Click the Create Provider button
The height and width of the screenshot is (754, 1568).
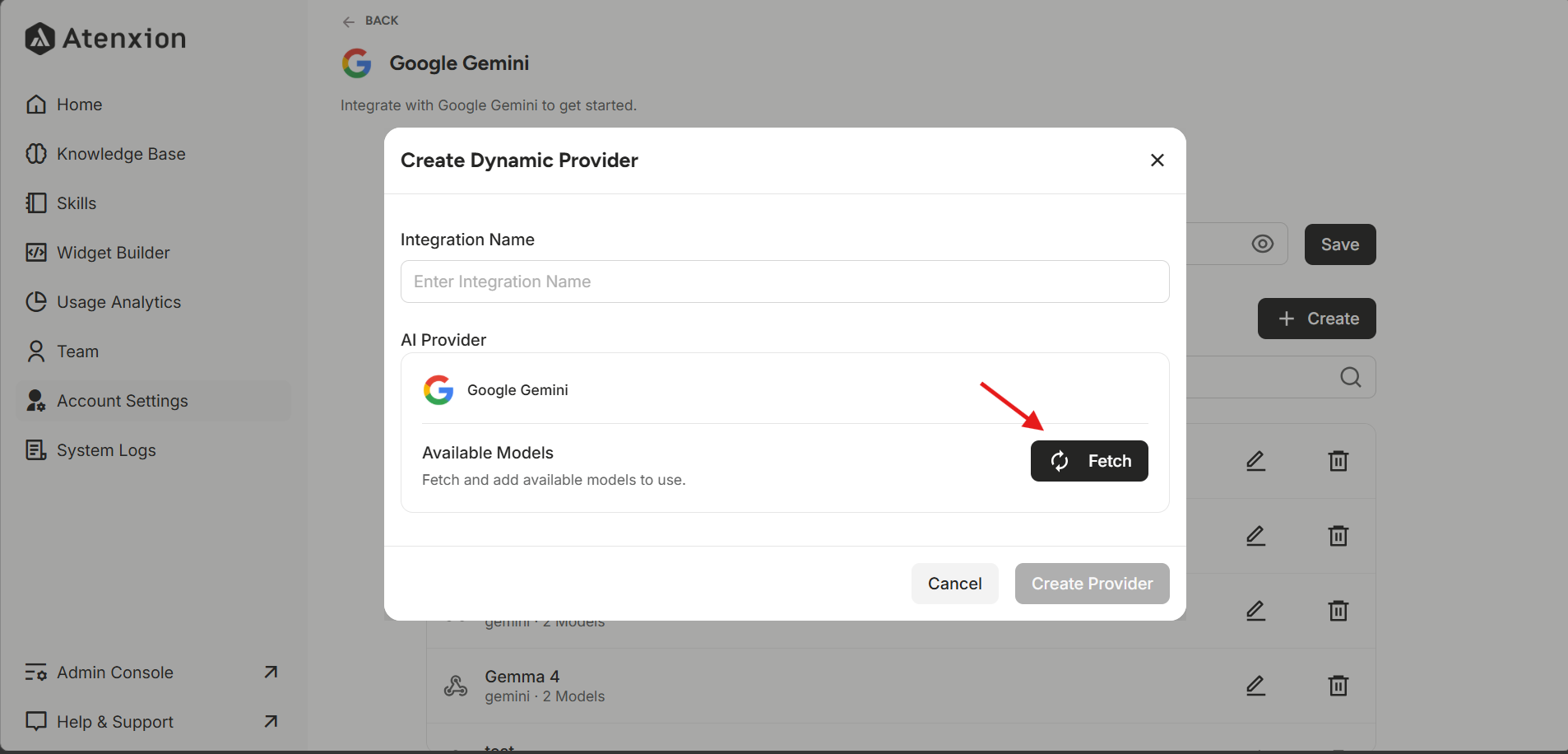pos(1092,584)
